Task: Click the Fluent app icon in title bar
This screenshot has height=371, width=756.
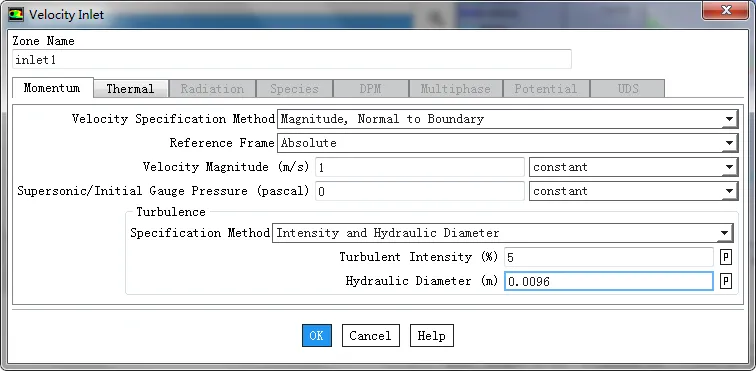Action: coord(15,14)
